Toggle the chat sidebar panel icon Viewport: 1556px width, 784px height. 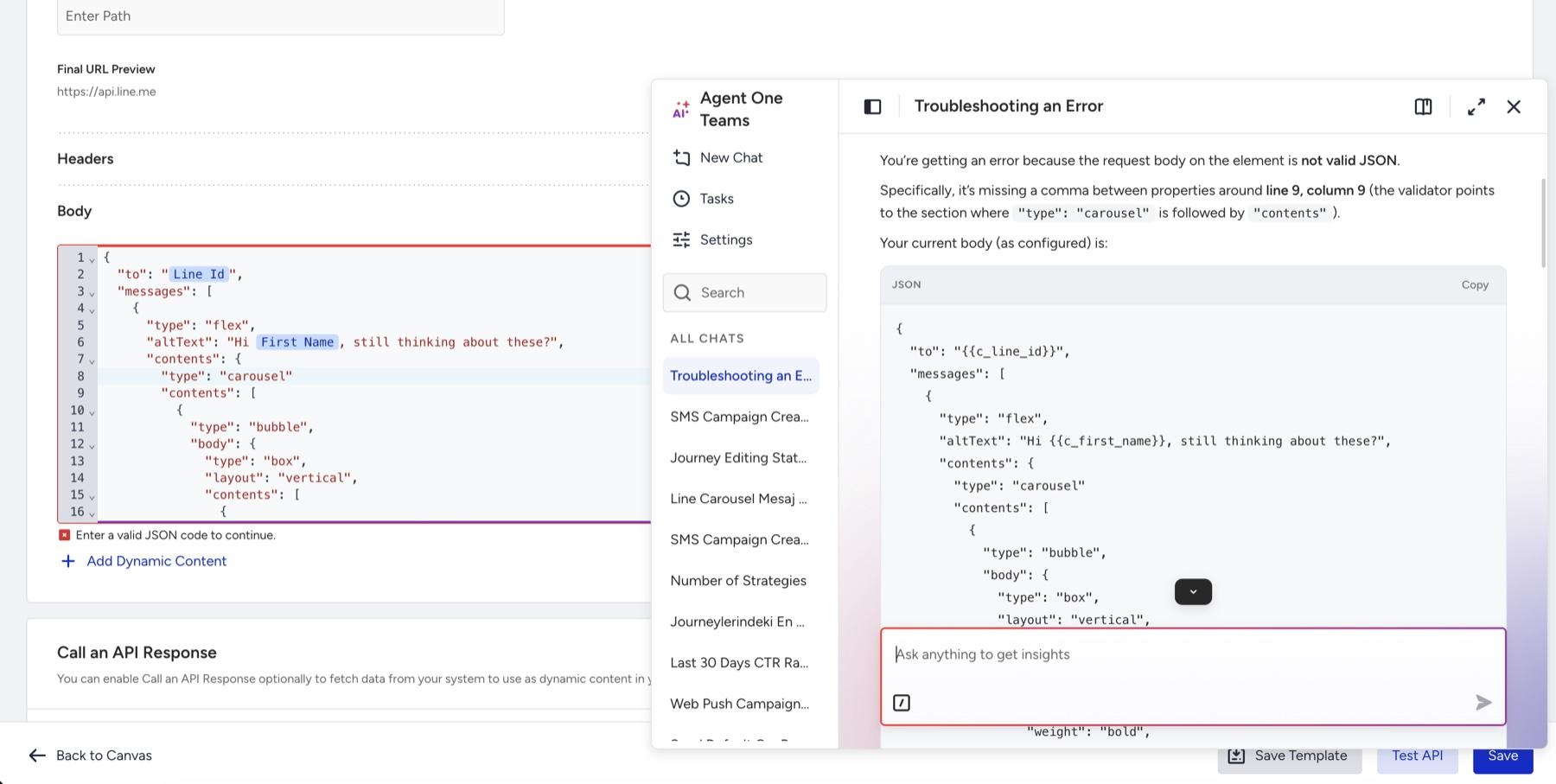tap(872, 106)
